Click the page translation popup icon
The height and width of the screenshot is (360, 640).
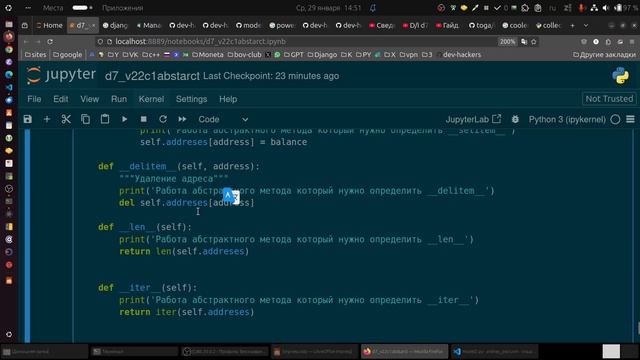tap(231, 197)
